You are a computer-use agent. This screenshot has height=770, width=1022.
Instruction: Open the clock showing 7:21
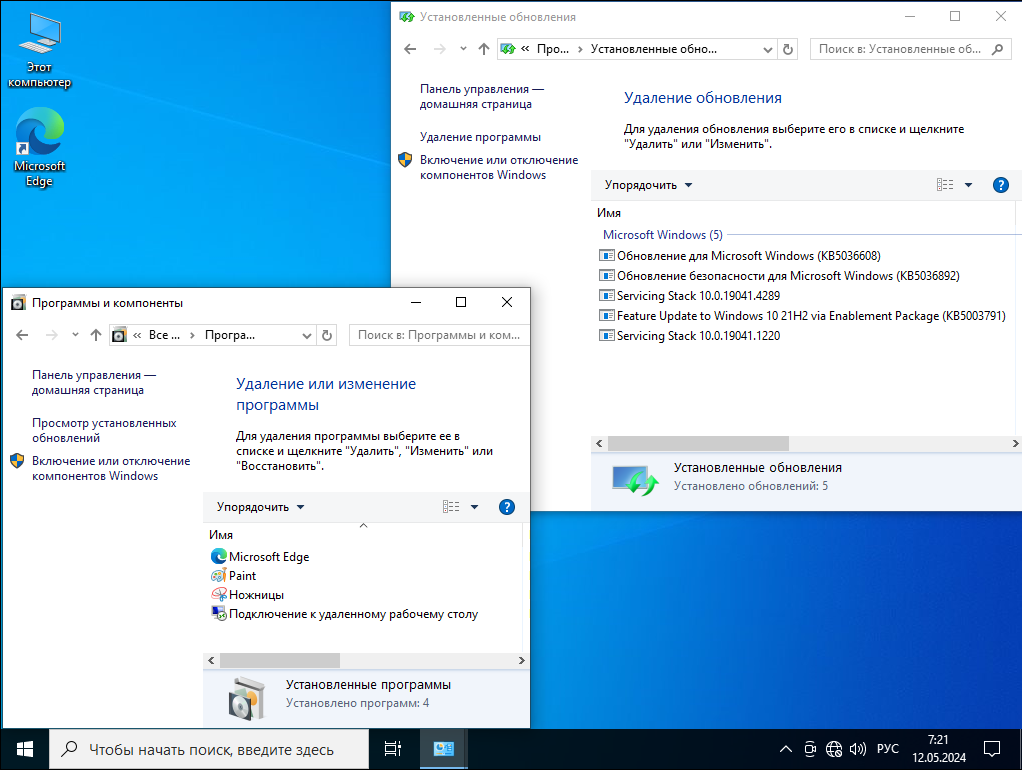[x=939, y=749]
